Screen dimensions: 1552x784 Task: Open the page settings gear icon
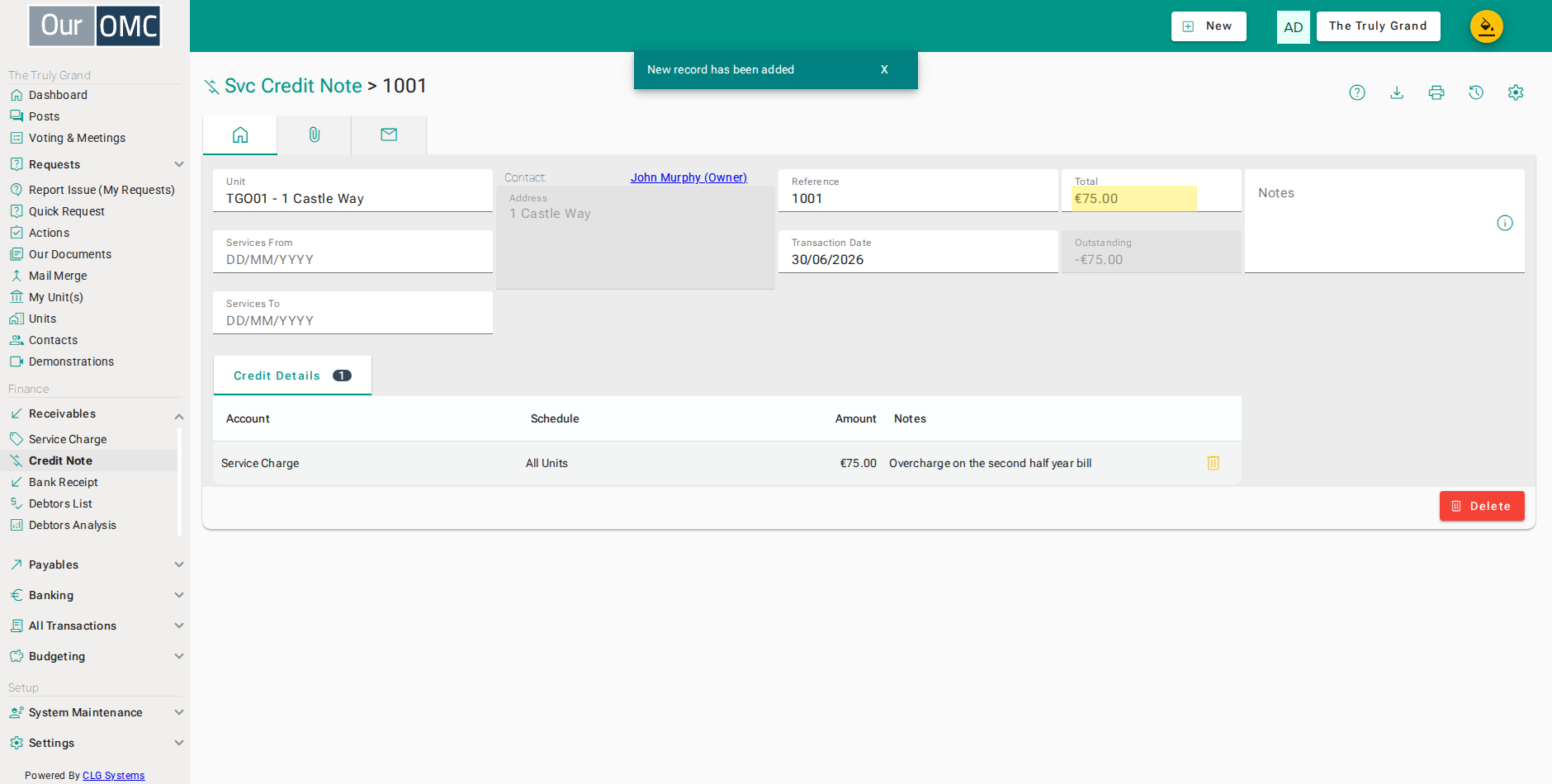point(1516,92)
